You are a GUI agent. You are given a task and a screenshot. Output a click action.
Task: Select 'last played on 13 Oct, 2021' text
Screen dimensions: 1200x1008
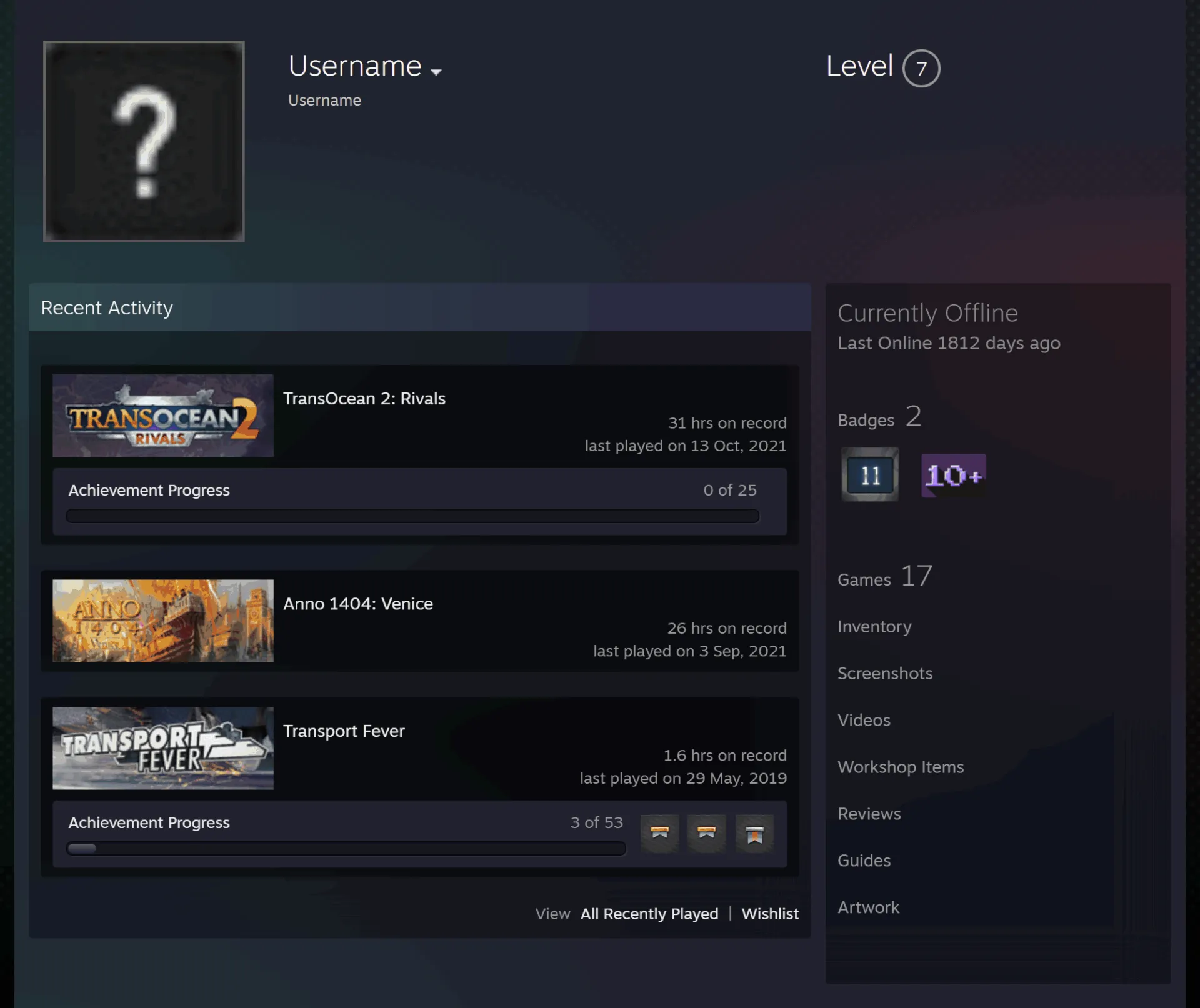click(686, 446)
